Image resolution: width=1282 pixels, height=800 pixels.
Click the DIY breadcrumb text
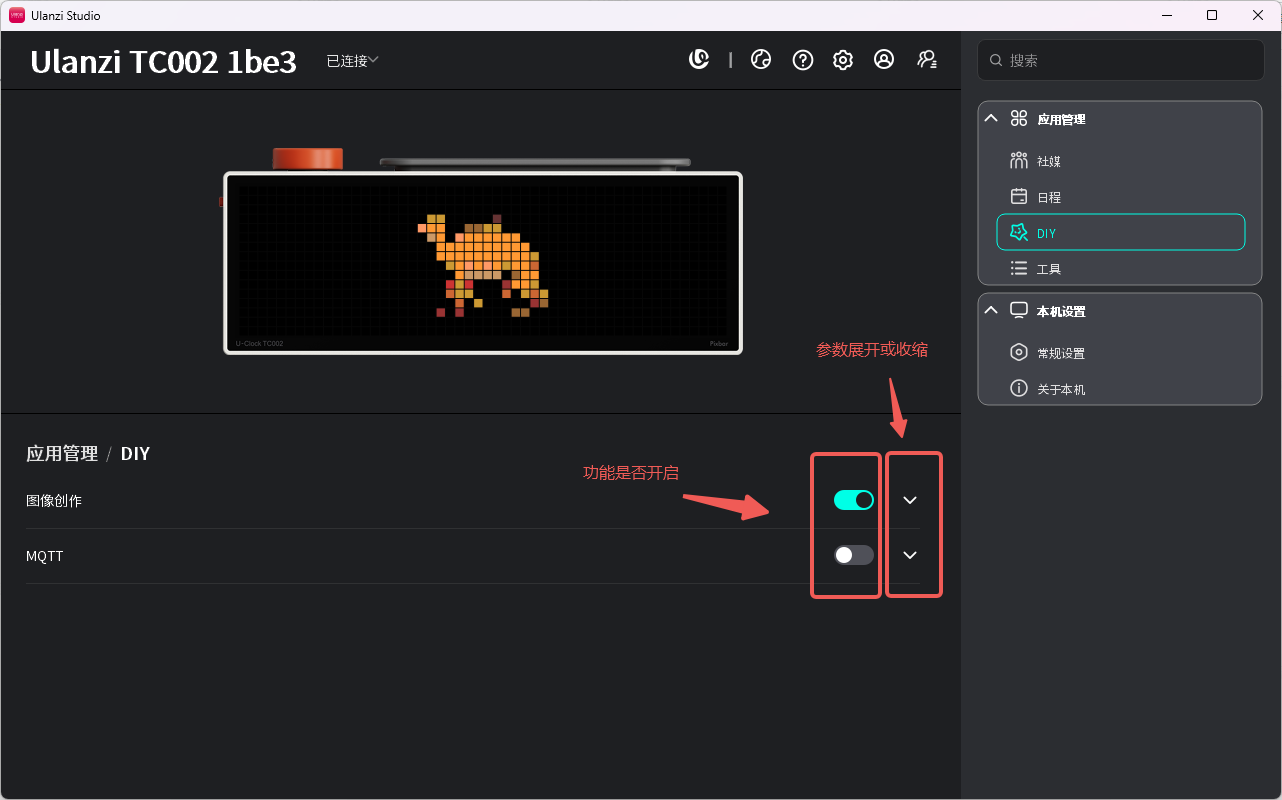pos(135,454)
